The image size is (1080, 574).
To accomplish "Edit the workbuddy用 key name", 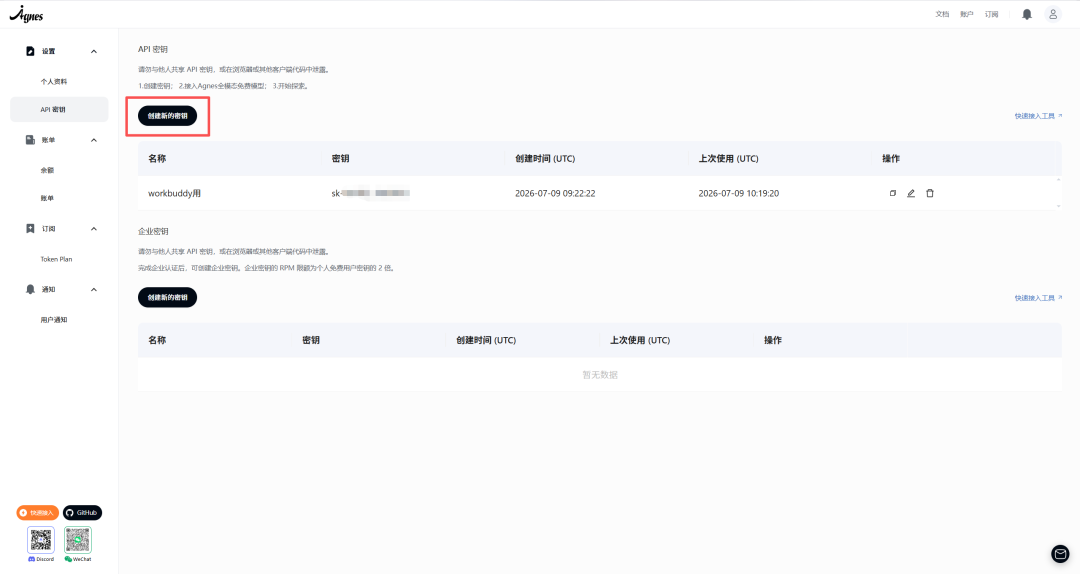I will point(911,194).
